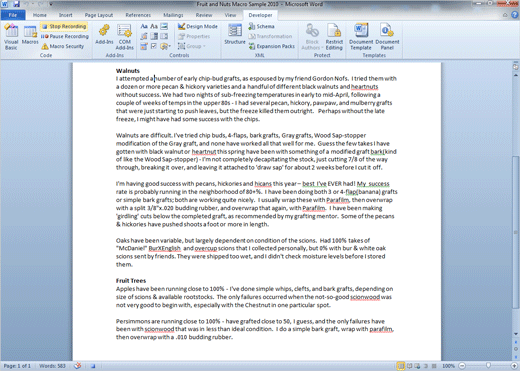The width and height of the screenshot is (520, 371).
Task: Open Macro Security settings
Action: 63,46
